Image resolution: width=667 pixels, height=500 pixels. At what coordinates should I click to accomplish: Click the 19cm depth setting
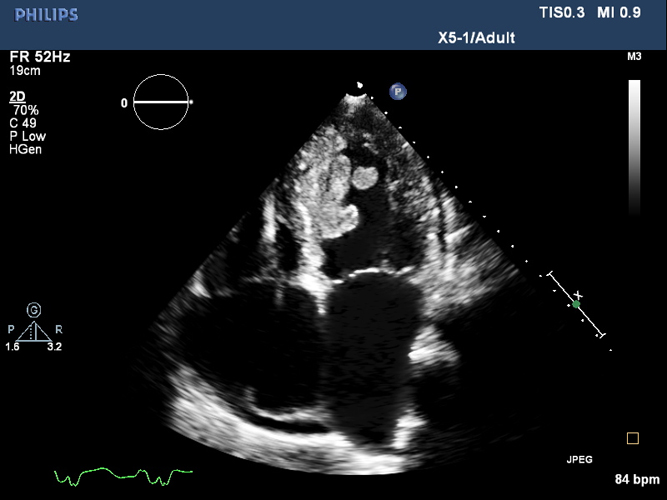coord(25,71)
